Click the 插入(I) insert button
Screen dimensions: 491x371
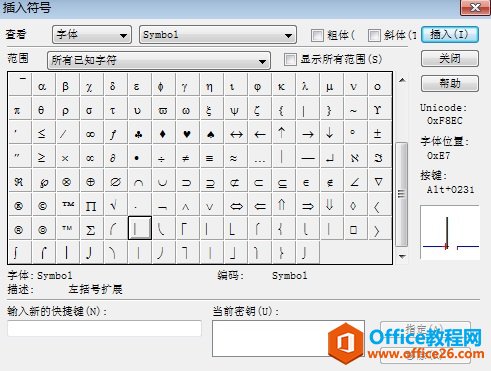pos(450,34)
